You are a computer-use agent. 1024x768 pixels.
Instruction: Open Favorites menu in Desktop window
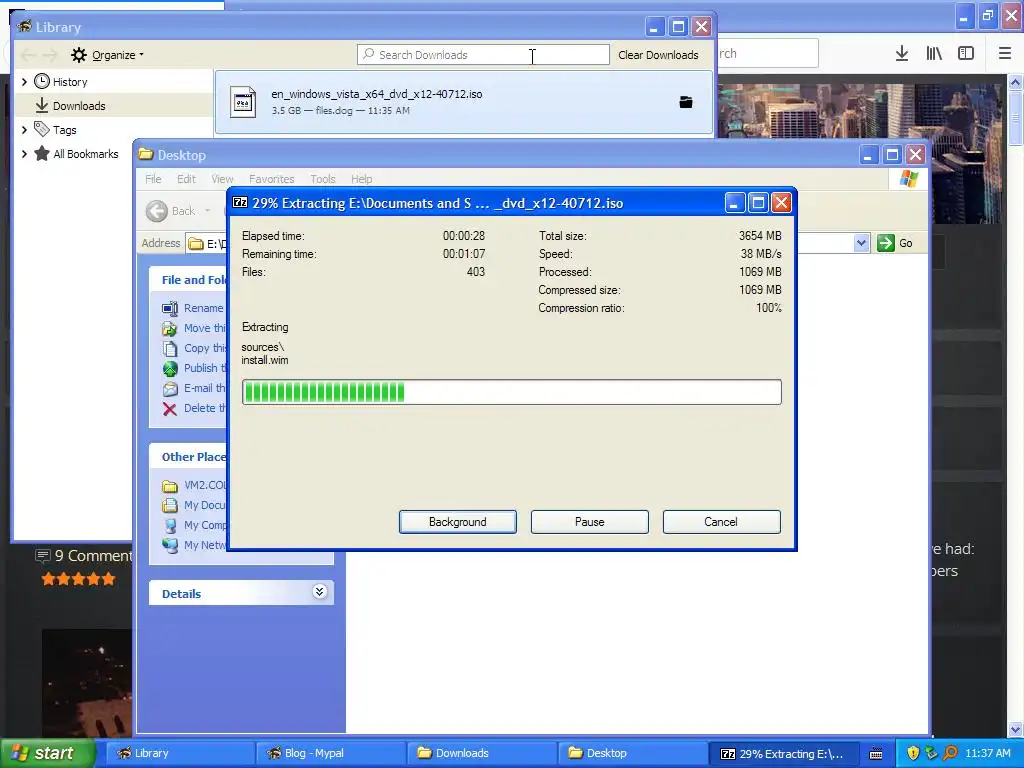click(x=272, y=179)
